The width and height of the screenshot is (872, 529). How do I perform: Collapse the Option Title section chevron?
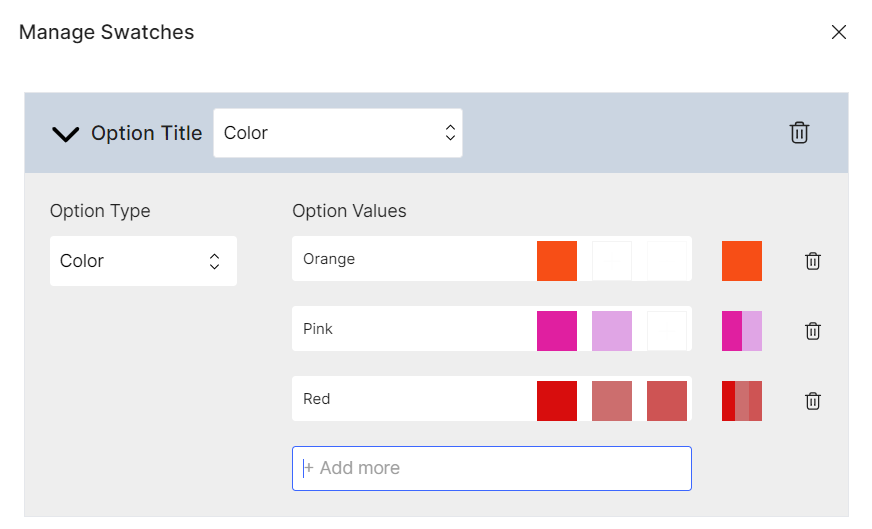(x=66, y=134)
